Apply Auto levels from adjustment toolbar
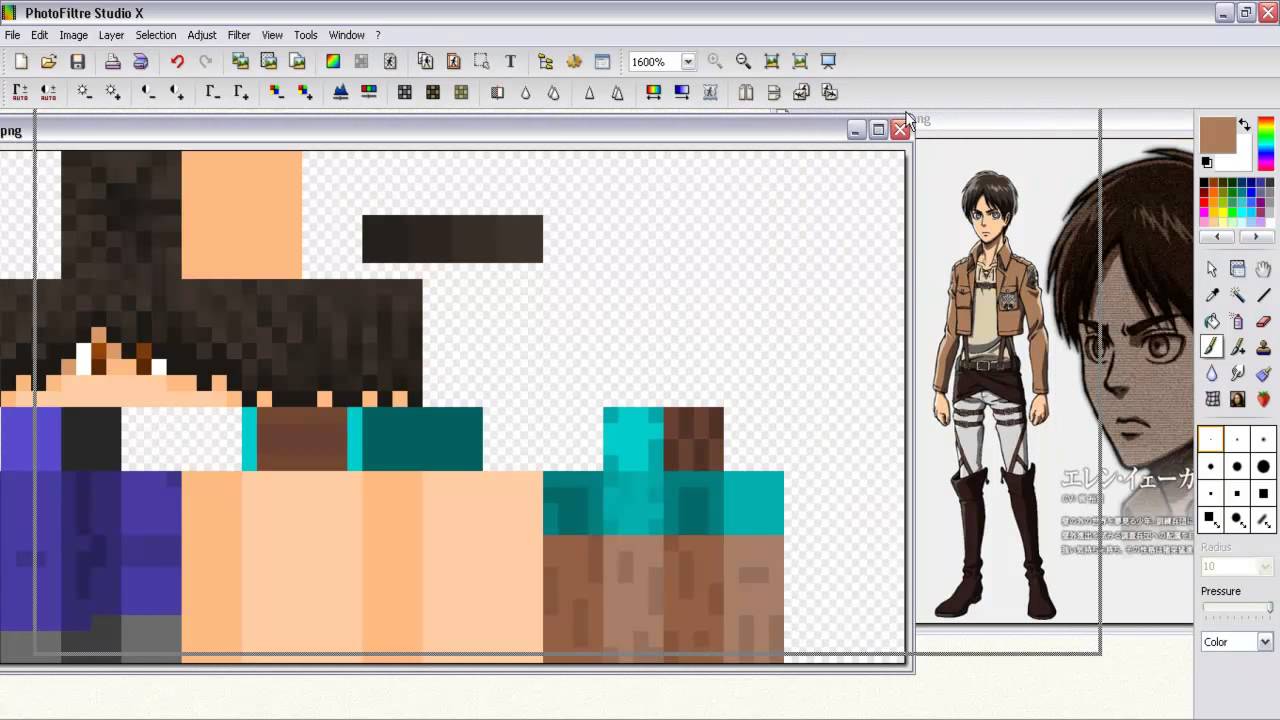The height and width of the screenshot is (720, 1280). coord(20,93)
